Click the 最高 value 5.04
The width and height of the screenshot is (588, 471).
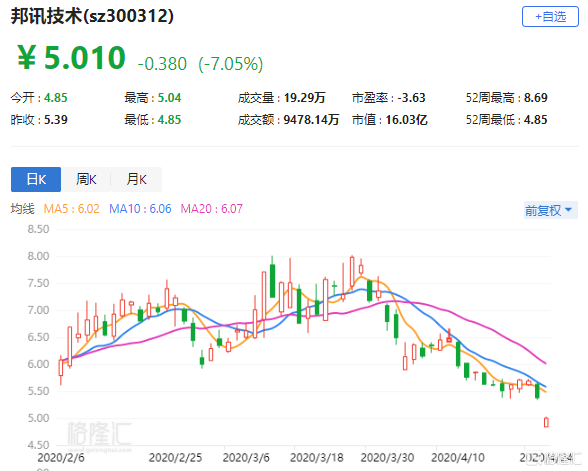point(169,98)
